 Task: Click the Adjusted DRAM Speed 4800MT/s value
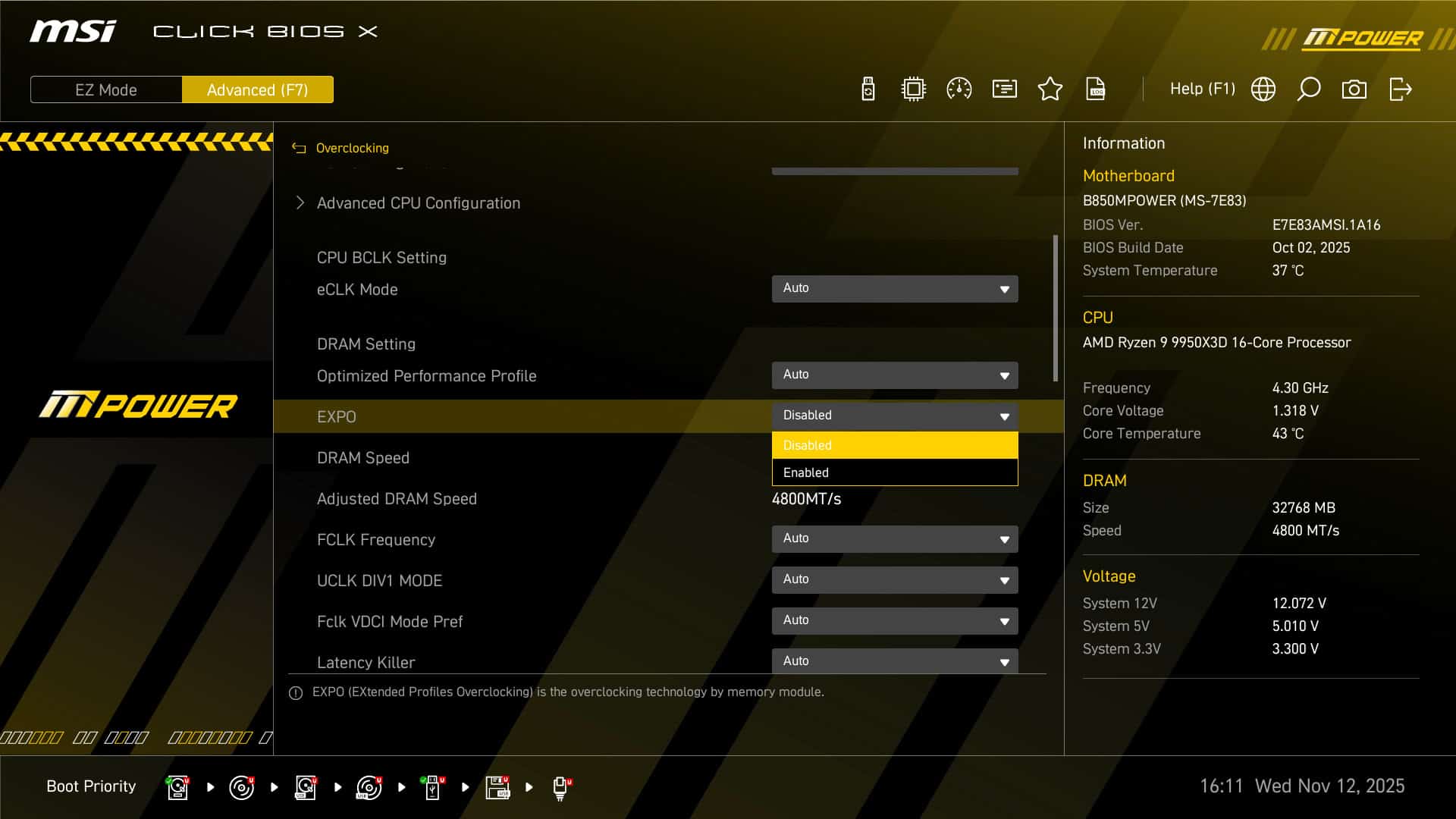coord(806,499)
